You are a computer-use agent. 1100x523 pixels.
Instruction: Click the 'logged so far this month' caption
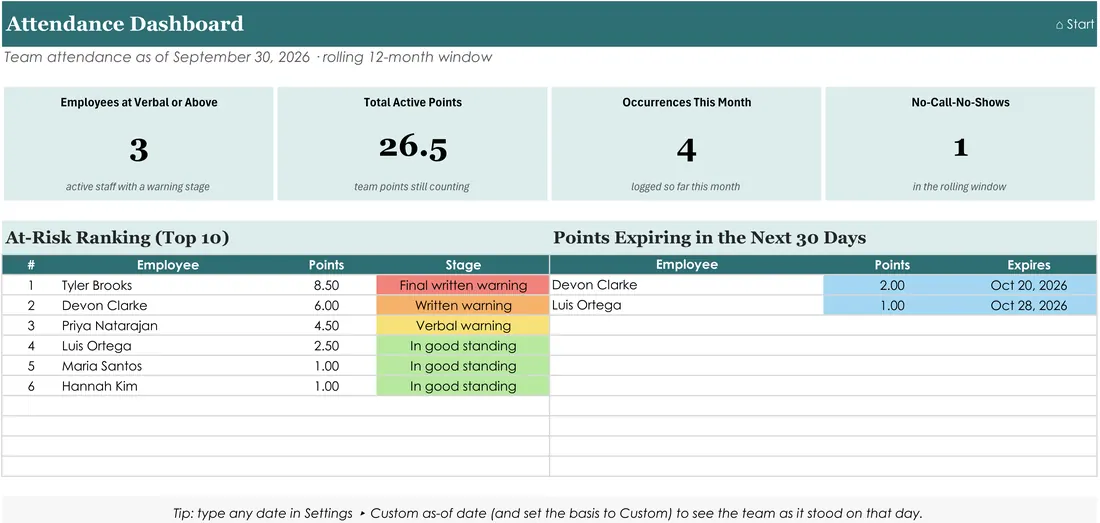pos(686,186)
